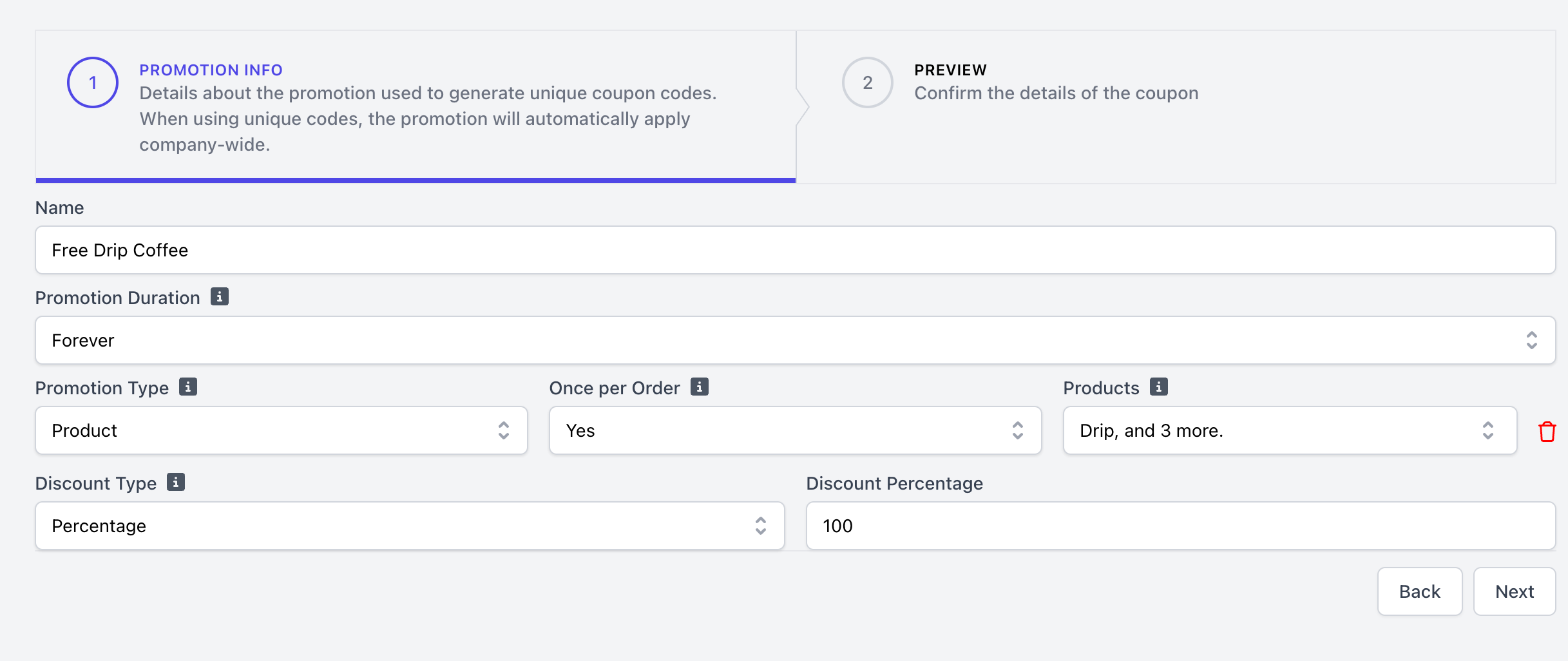This screenshot has width=1568, height=661.
Task: Click the Name input field
Action: (795, 250)
